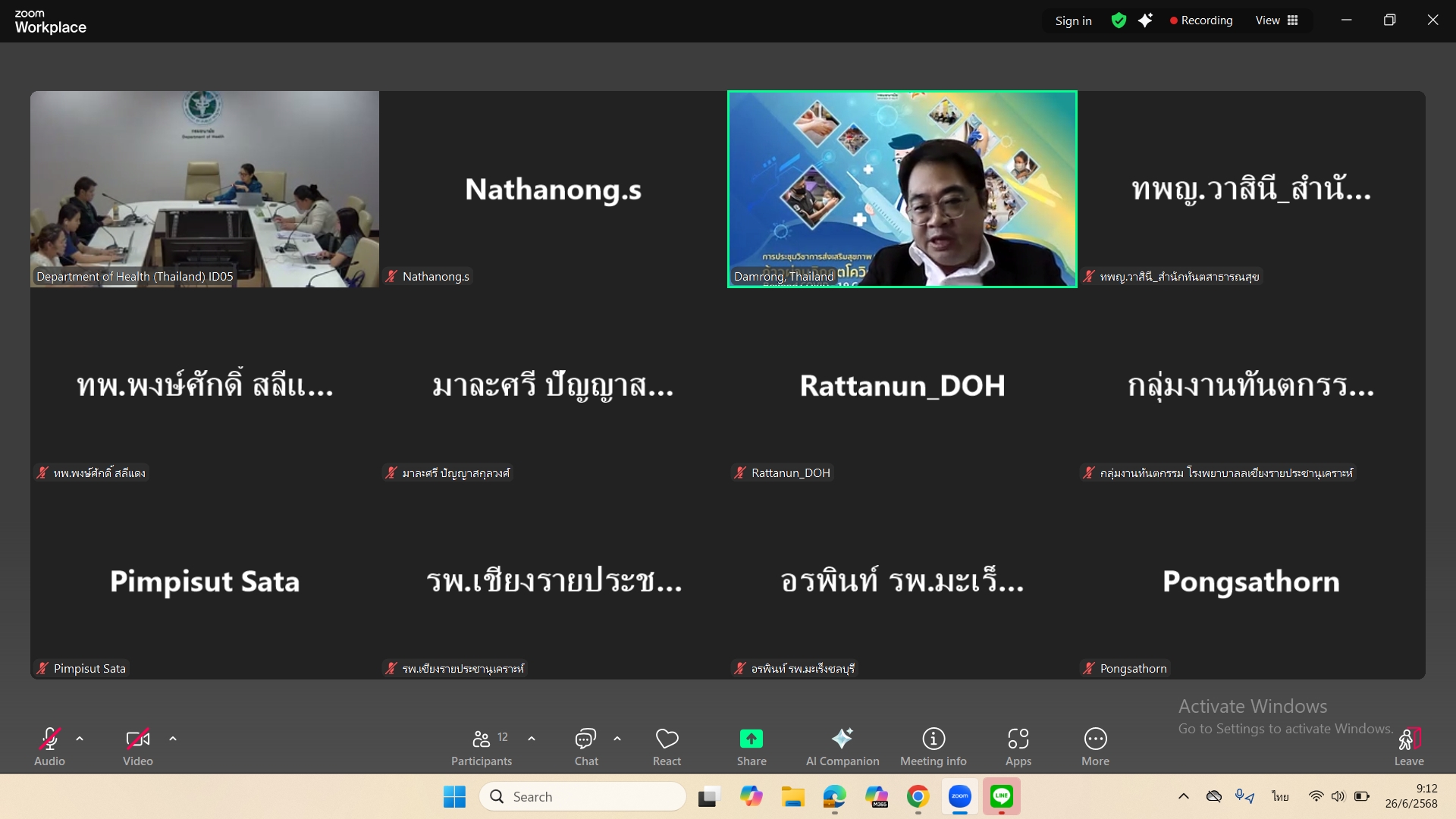
Task: Open Task View from taskbar
Action: click(708, 796)
